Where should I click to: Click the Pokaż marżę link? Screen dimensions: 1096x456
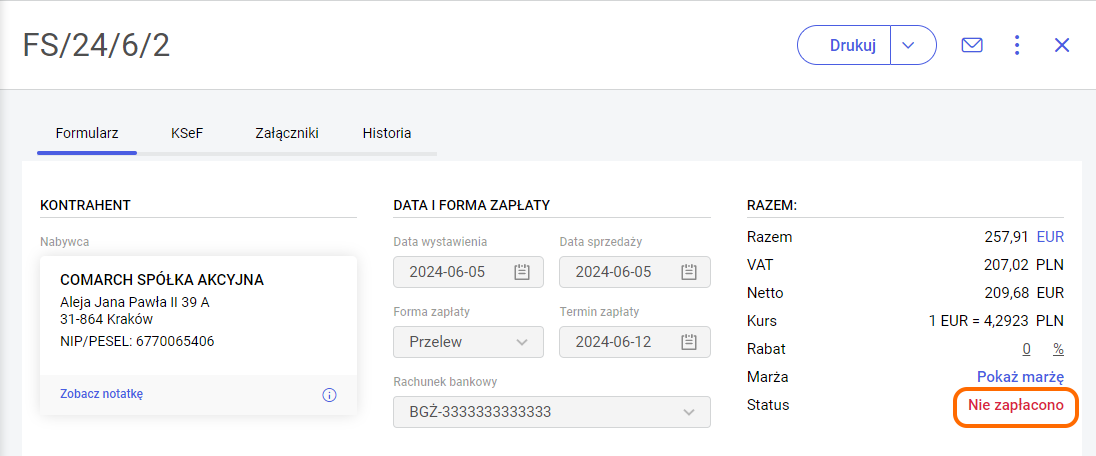coord(1020,377)
